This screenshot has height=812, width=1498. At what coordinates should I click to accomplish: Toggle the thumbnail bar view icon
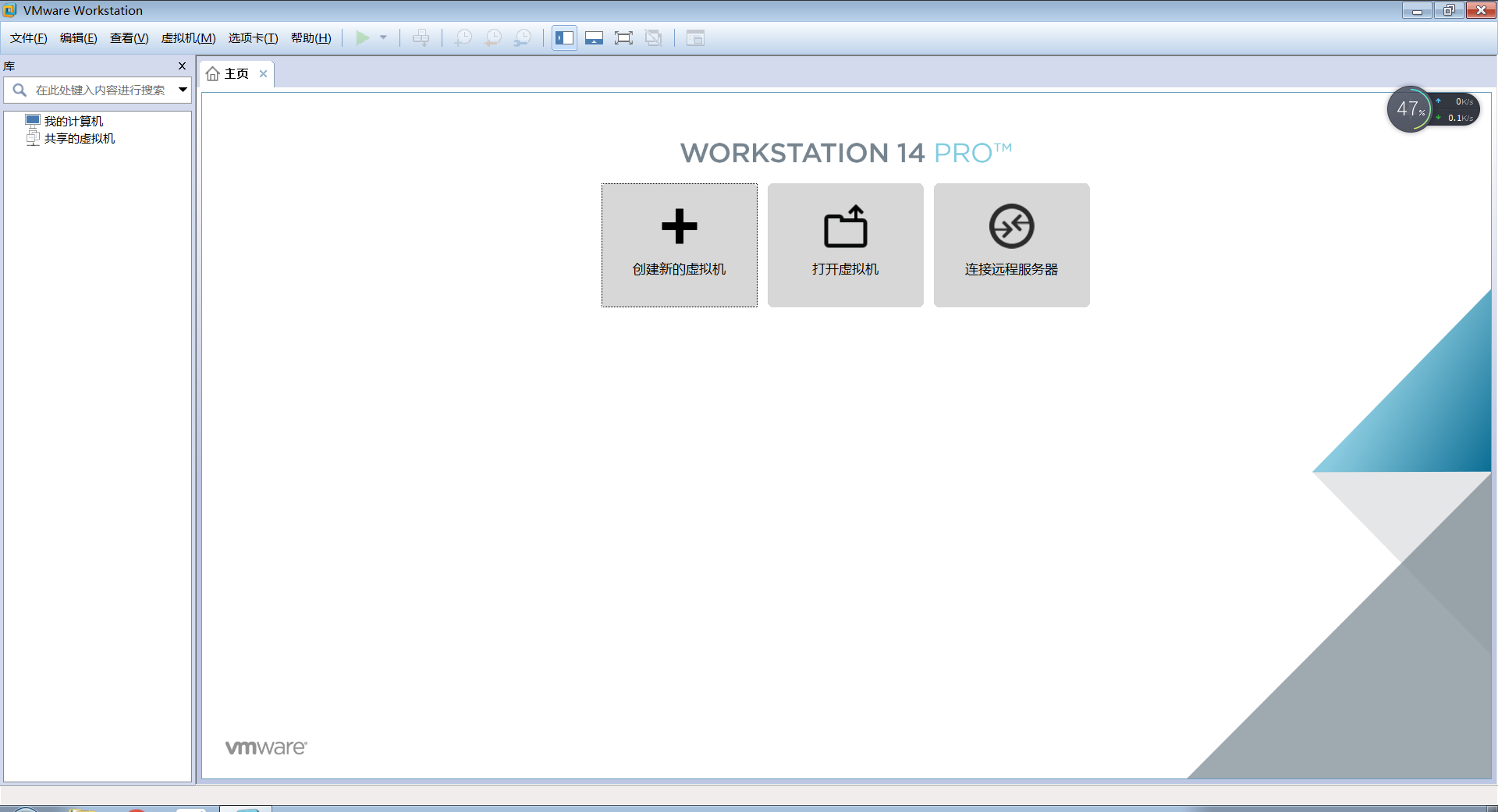point(594,37)
